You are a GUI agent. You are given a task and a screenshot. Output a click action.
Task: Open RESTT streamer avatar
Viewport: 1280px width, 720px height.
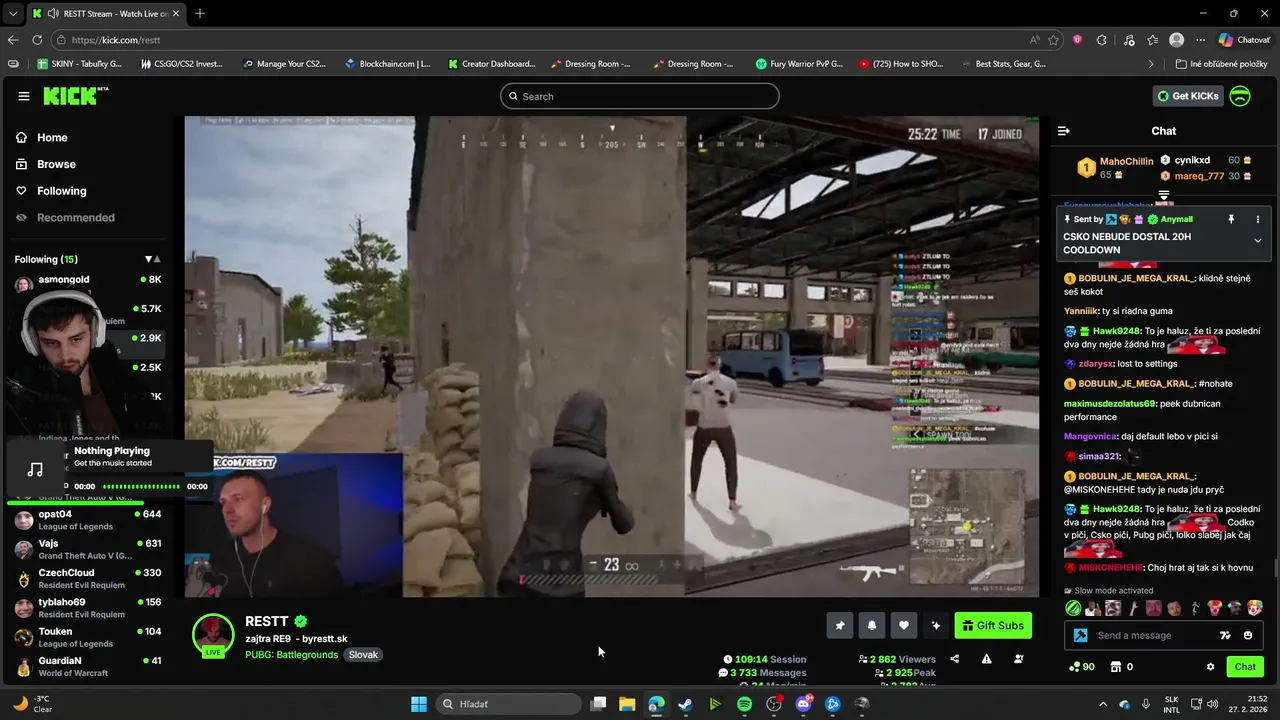click(x=213, y=635)
